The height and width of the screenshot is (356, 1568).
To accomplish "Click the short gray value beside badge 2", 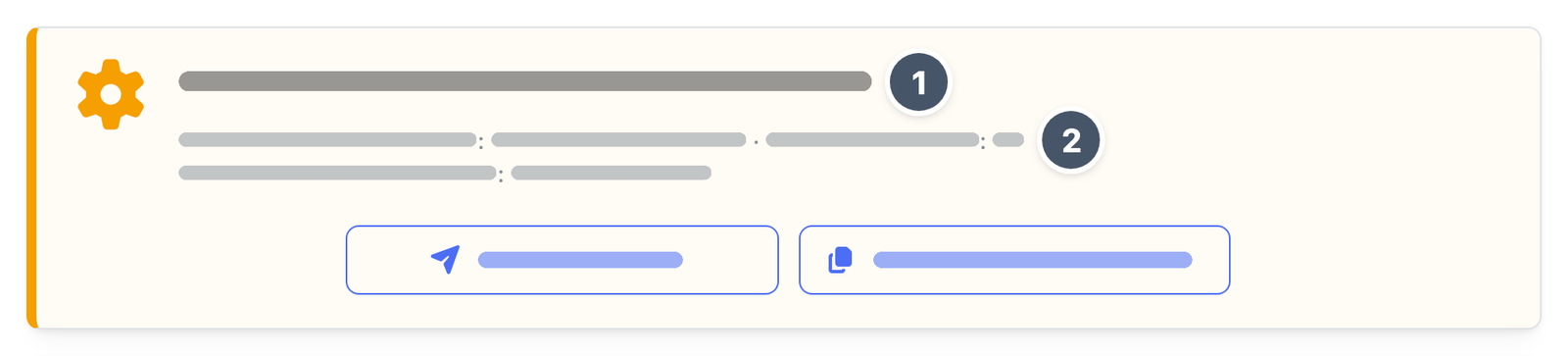I will (x=1007, y=140).
